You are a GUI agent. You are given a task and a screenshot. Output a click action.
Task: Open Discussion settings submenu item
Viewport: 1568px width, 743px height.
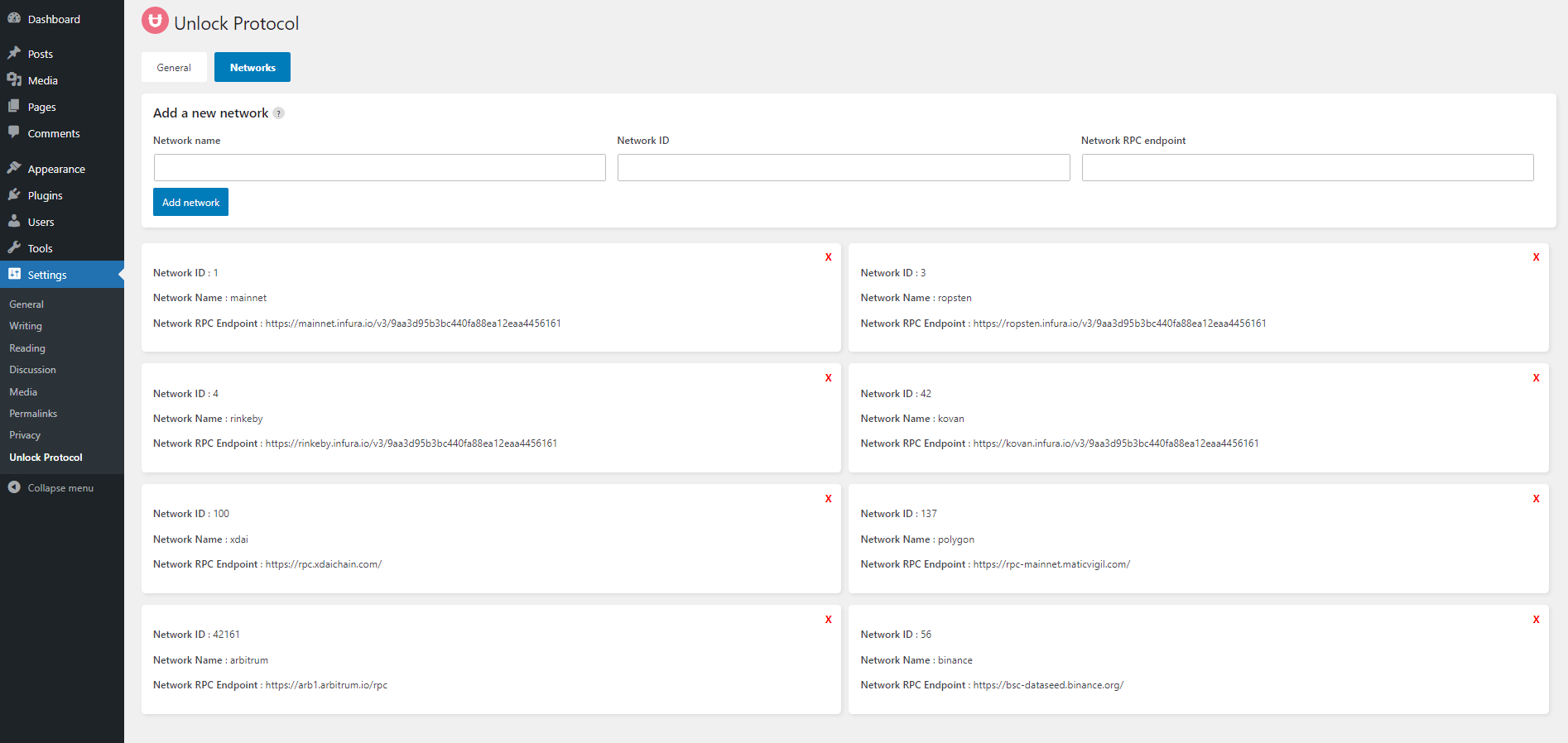(x=32, y=370)
